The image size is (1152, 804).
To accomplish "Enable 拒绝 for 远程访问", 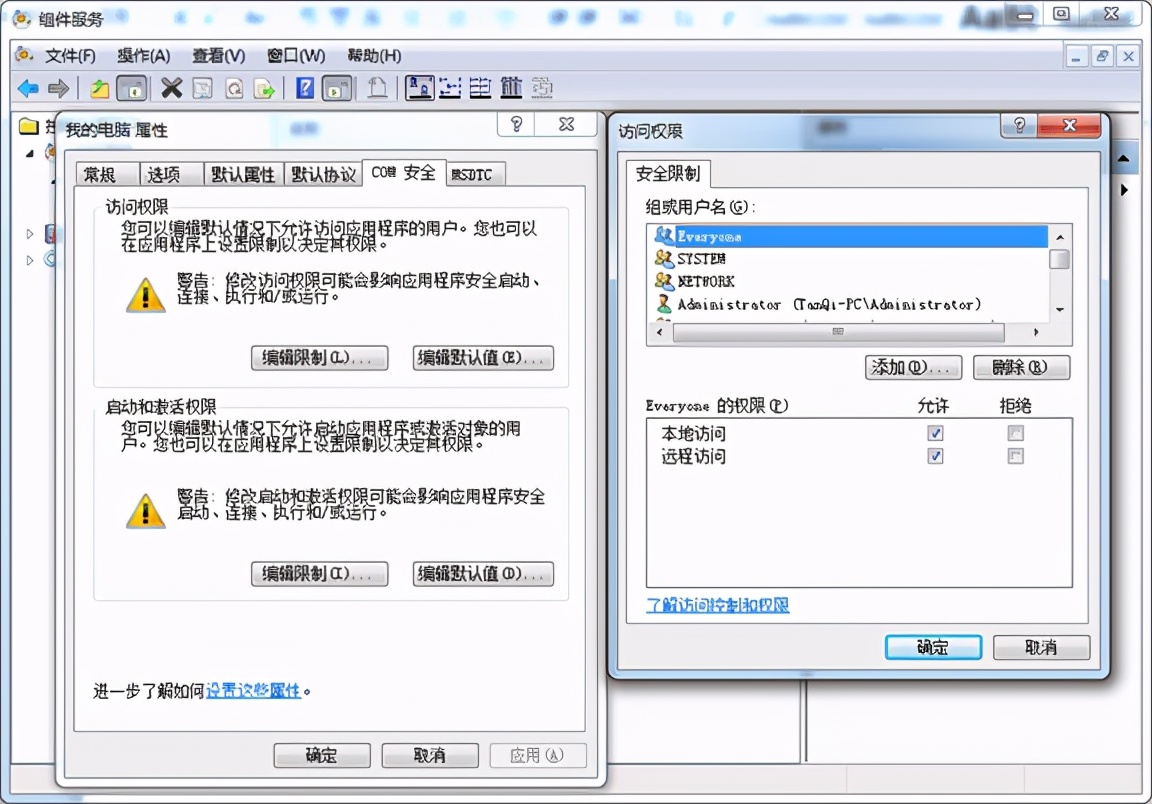I will pos(1015,456).
